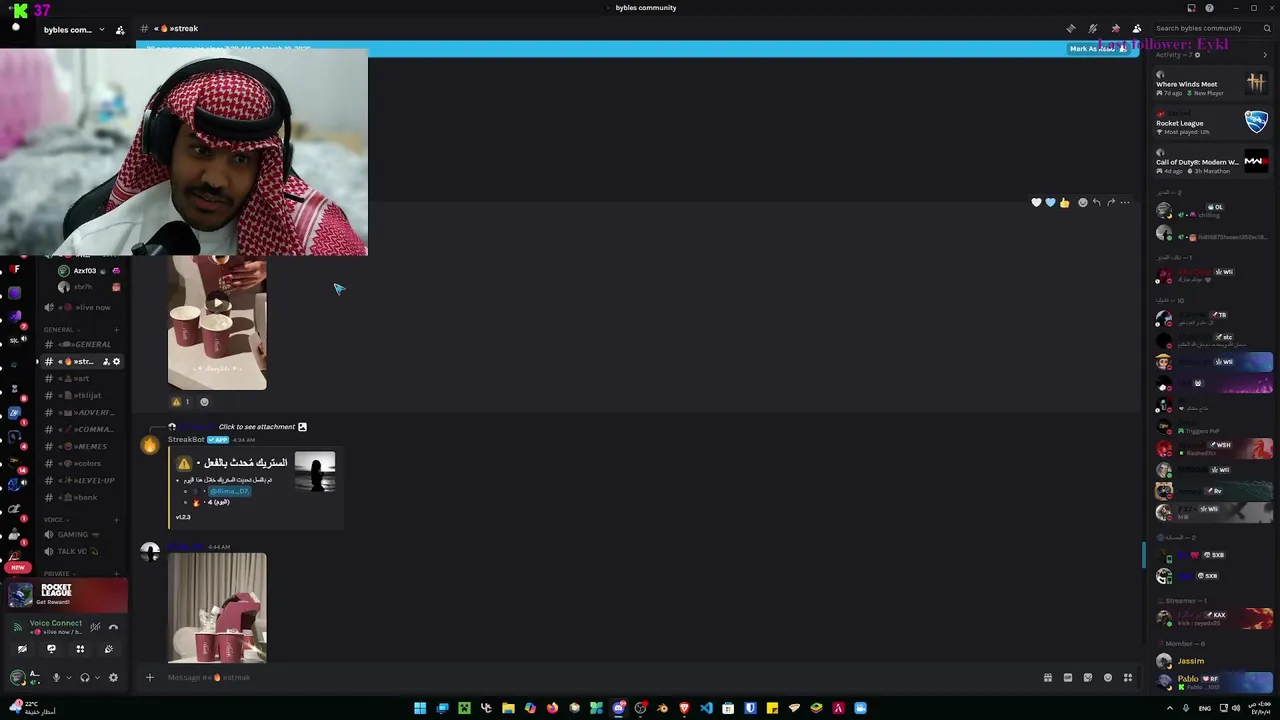Select the MEMES channel
The width and height of the screenshot is (1280, 720).
click(84, 446)
